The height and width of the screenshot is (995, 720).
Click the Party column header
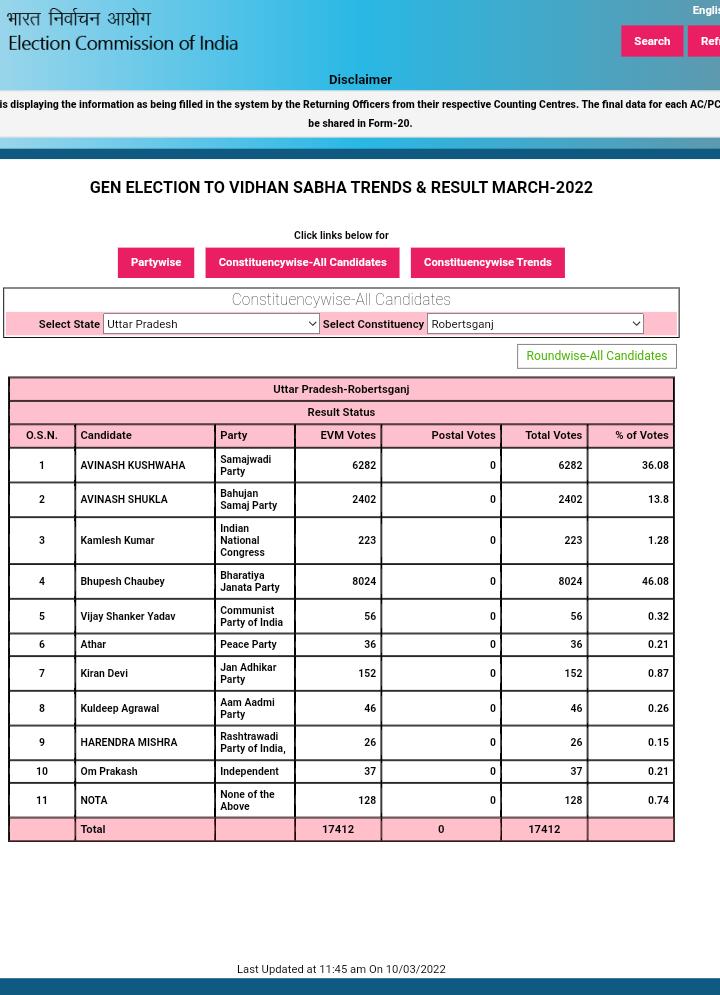coord(233,436)
